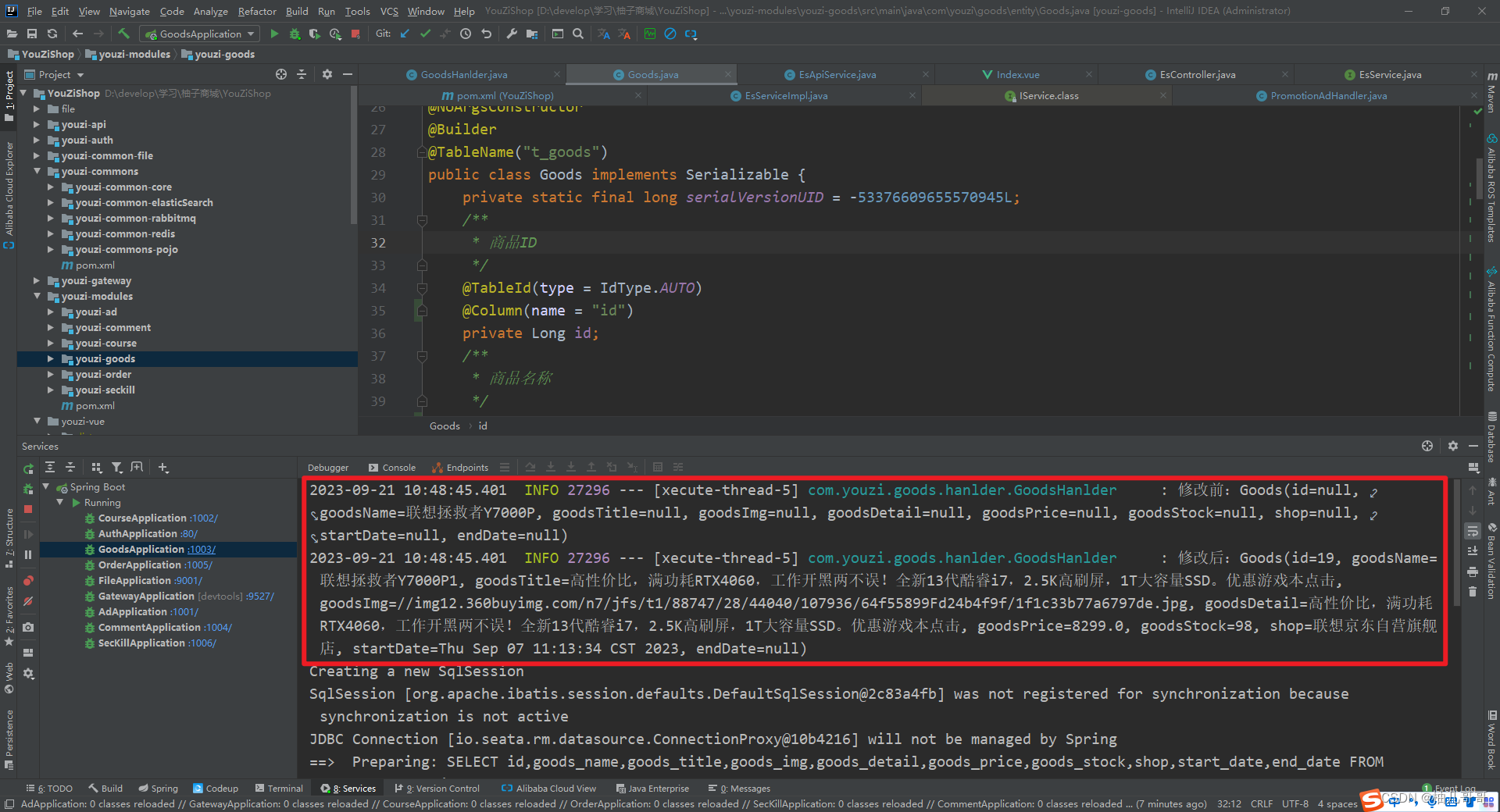Toggle the Favorites tool window stripe

pos(9,615)
